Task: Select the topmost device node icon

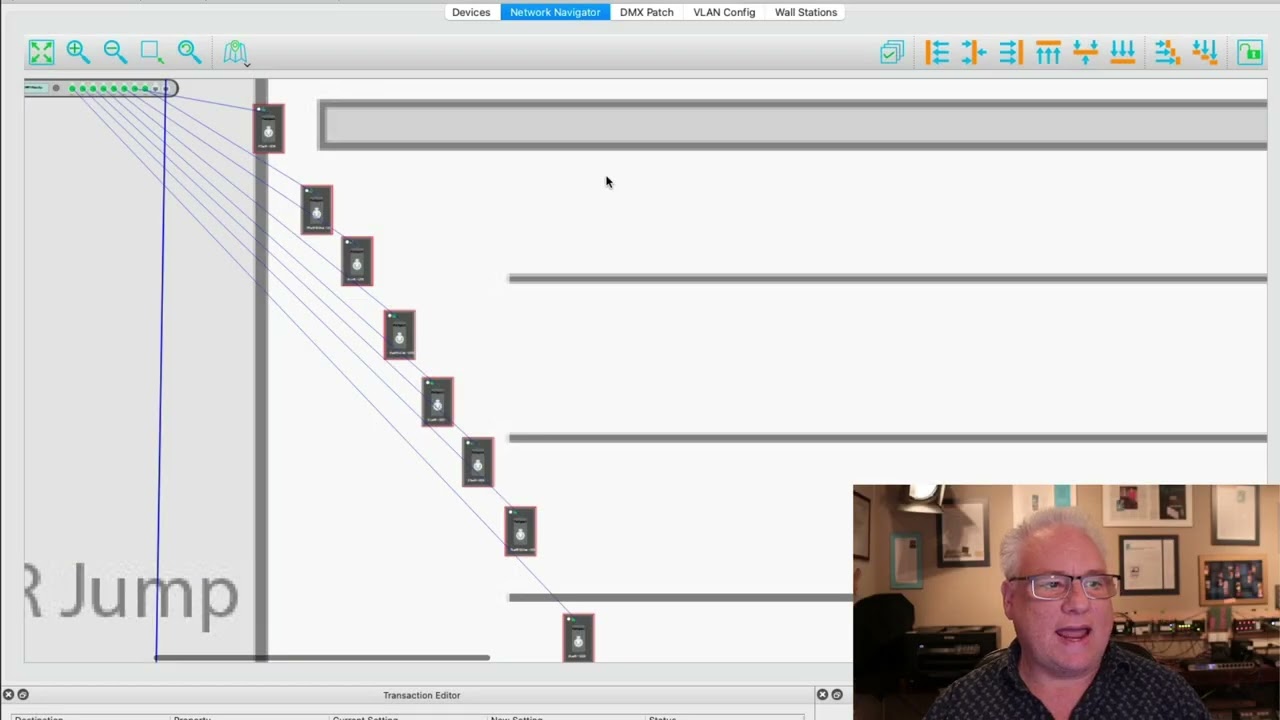Action: (268, 129)
